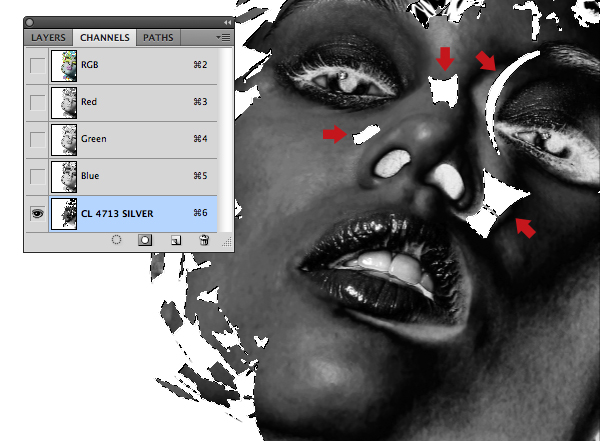Save selection as channel icon
This screenshot has height=441, width=600.
[x=145, y=240]
